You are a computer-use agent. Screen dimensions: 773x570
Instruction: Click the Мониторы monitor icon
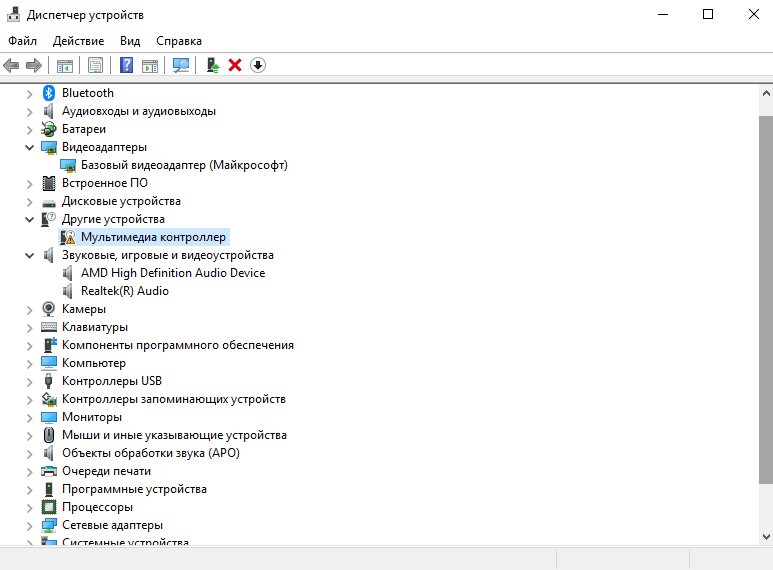click(49, 417)
